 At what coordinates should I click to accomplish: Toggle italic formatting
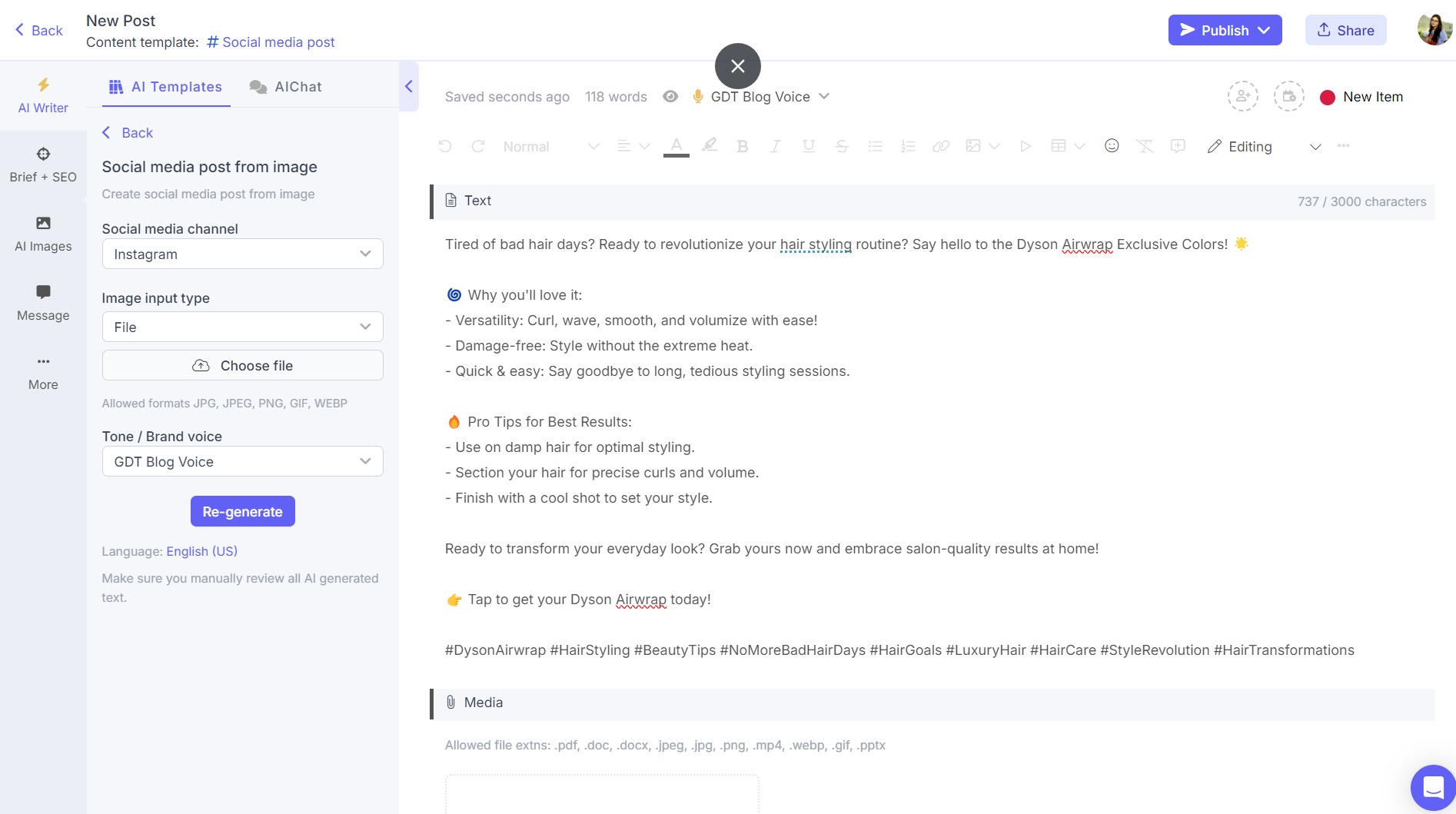pyautogui.click(x=775, y=146)
